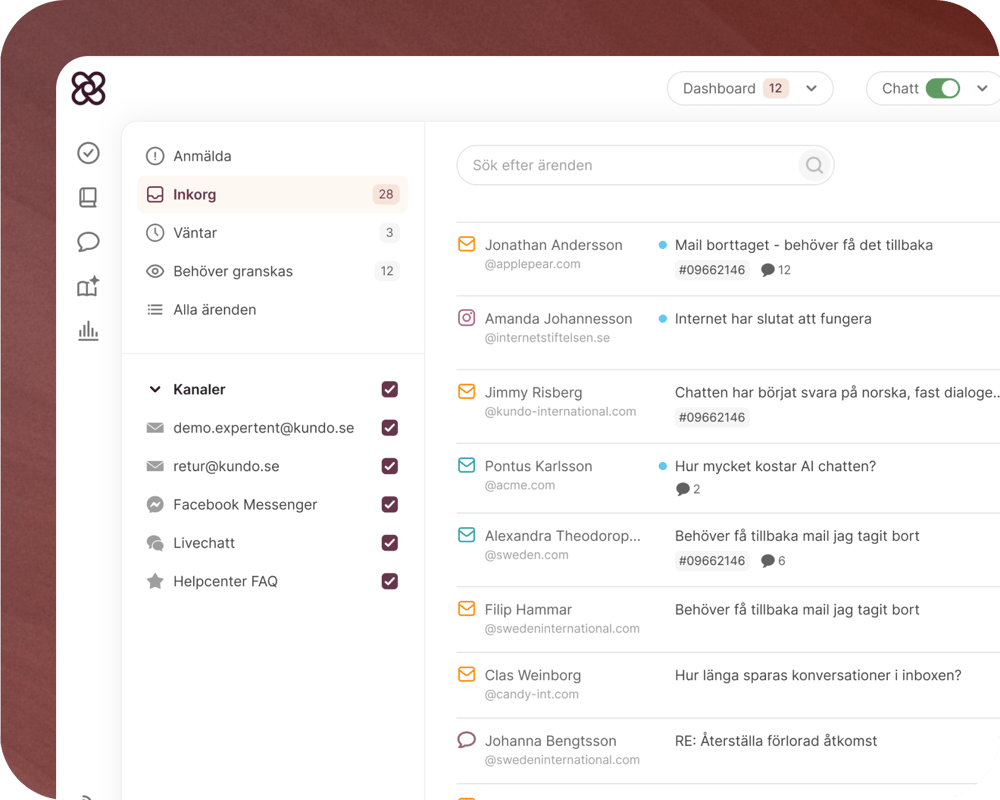Click the search magnifier icon
Viewport: 1000px width, 800px height.
click(814, 165)
